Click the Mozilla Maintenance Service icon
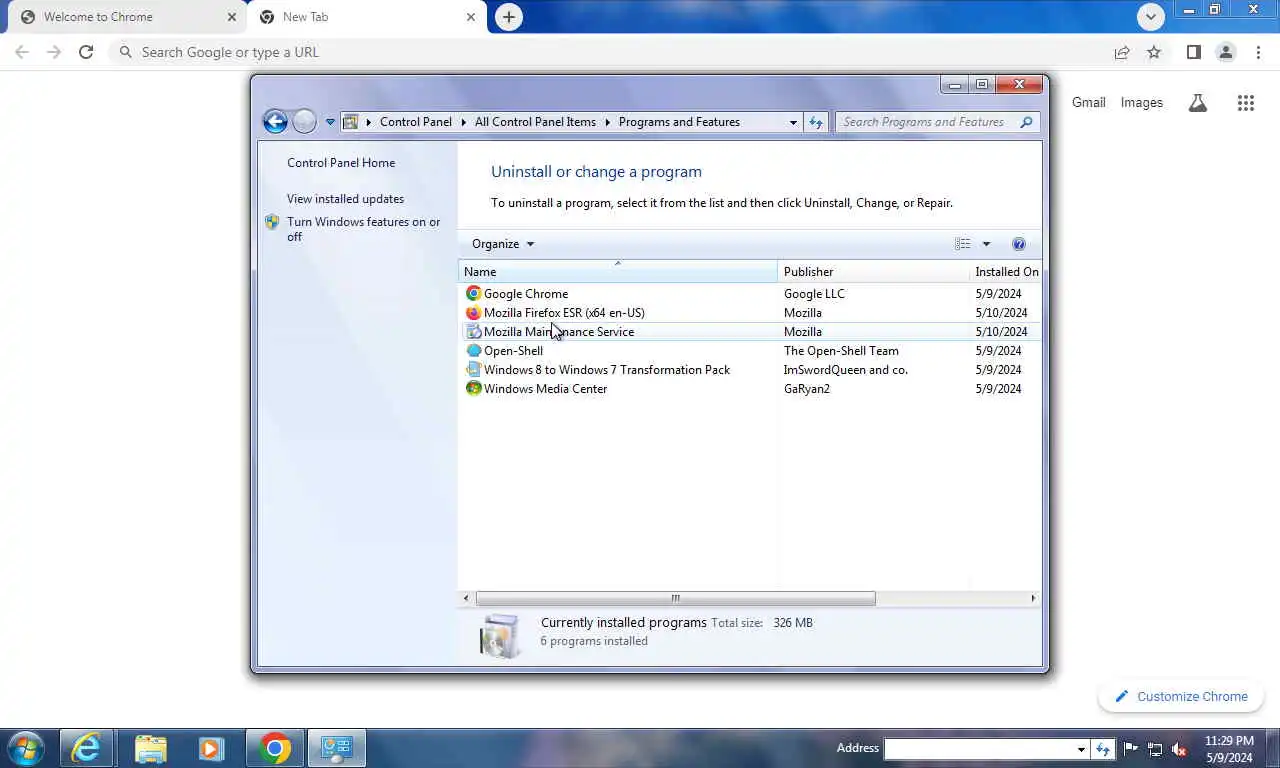Image resolution: width=1280 pixels, height=768 pixels. (473, 331)
